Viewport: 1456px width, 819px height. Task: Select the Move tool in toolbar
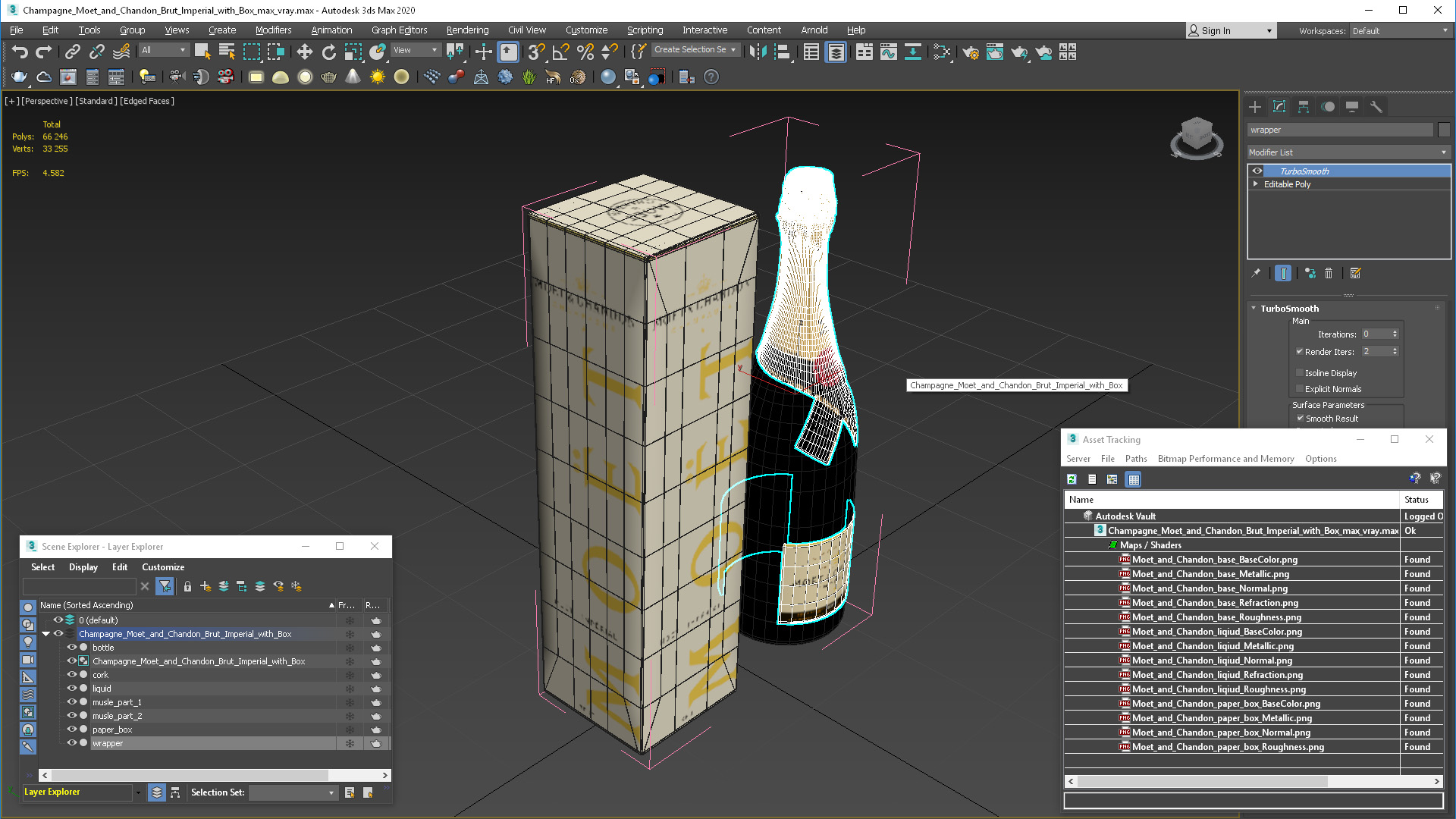(304, 52)
